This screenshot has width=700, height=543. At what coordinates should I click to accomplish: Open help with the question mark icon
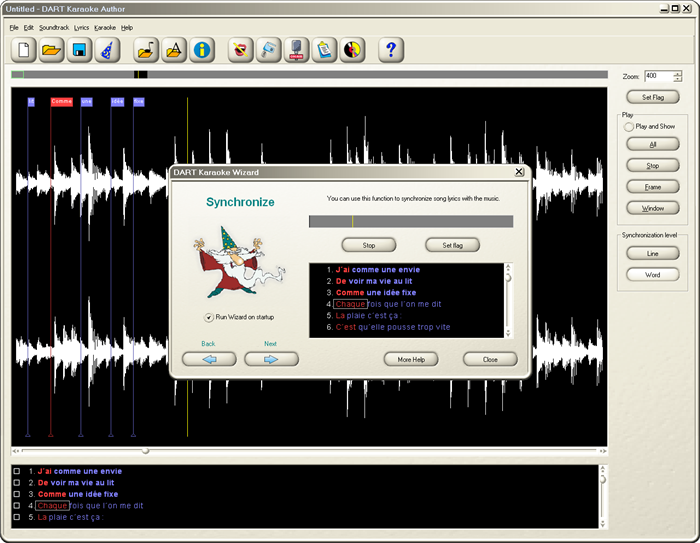click(x=391, y=49)
